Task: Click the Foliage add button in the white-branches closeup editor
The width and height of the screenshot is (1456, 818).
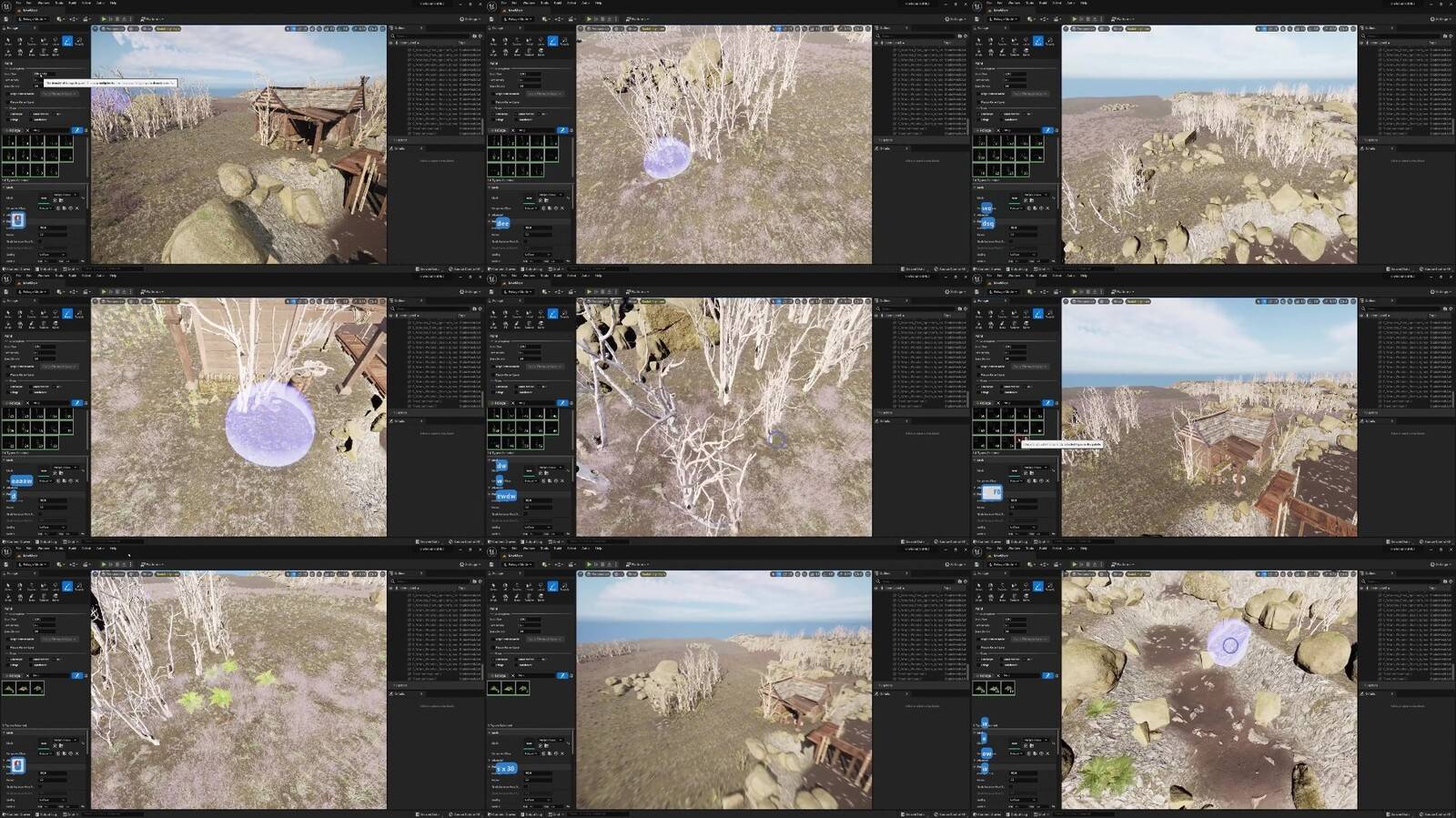Action: (x=498, y=403)
